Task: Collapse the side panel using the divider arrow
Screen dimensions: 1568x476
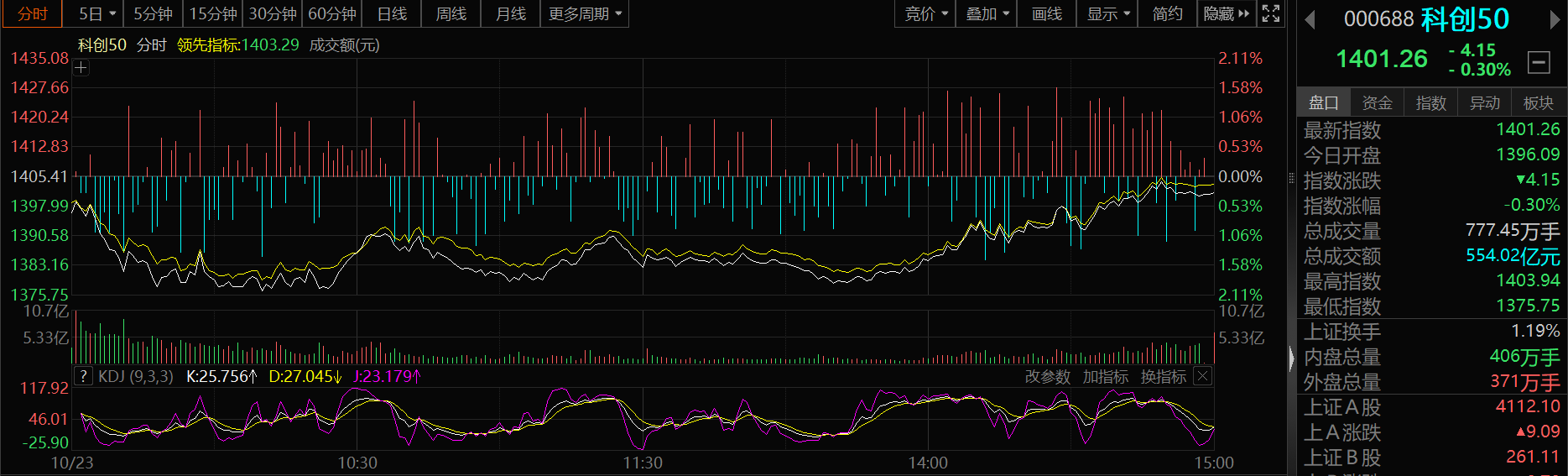Action: pyautogui.click(x=1291, y=359)
